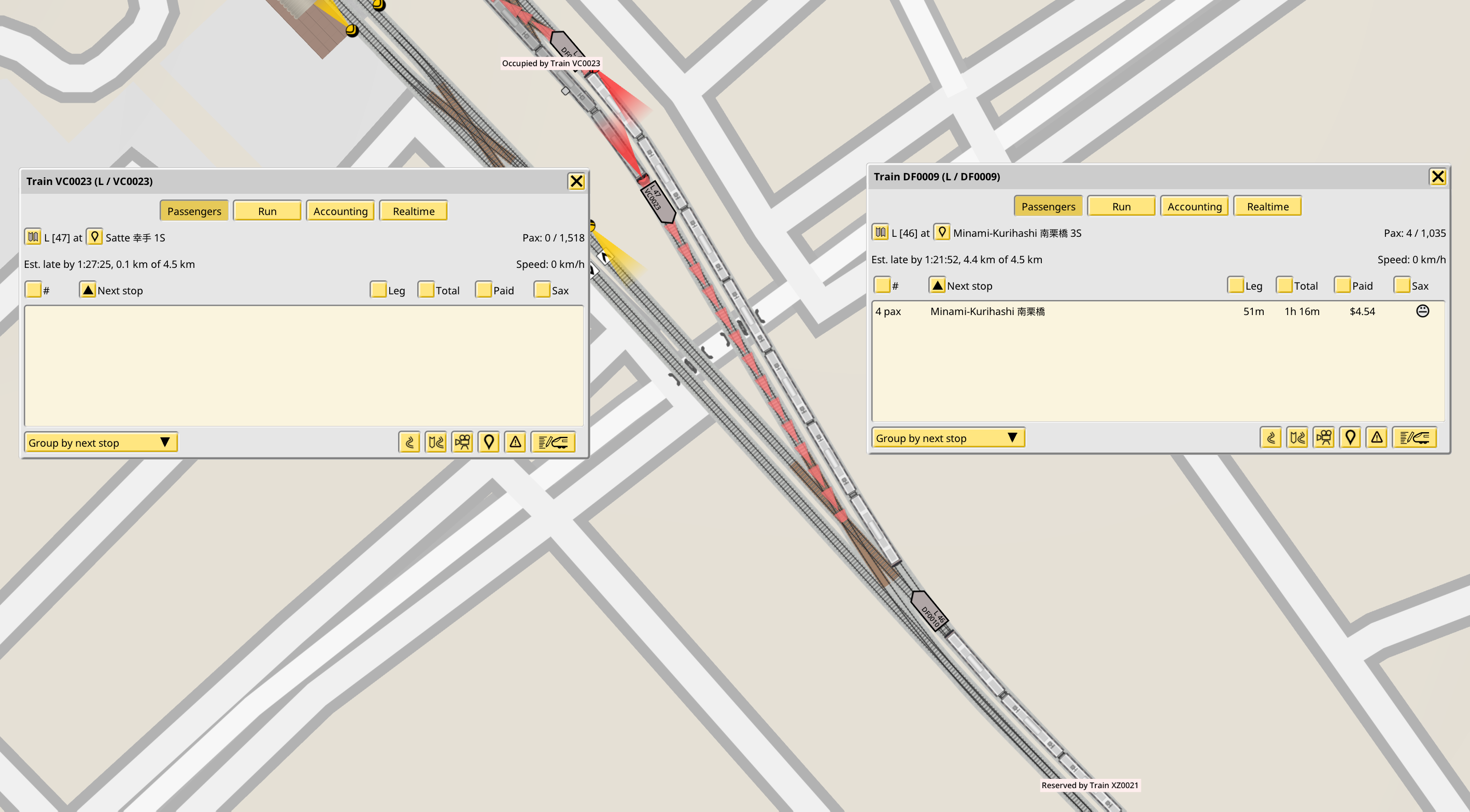Click the camera follow icon in the VC0023 window
This screenshot has height=812, width=1470.
click(x=462, y=442)
